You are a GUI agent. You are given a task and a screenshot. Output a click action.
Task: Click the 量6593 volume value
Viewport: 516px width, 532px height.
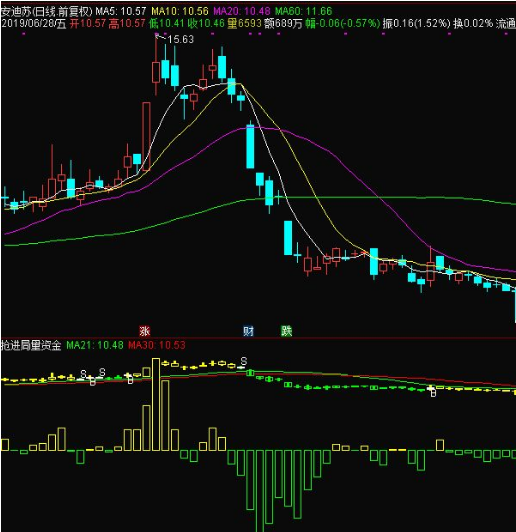click(x=245, y=24)
